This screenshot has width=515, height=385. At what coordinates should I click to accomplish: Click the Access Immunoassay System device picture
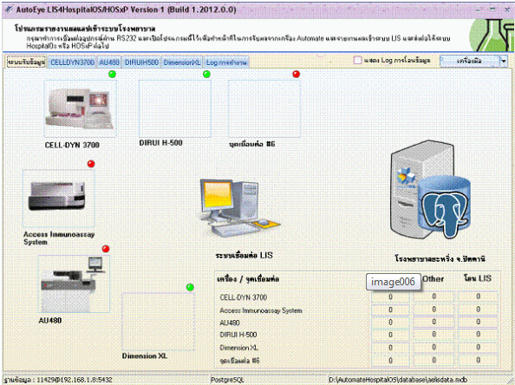click(x=59, y=198)
